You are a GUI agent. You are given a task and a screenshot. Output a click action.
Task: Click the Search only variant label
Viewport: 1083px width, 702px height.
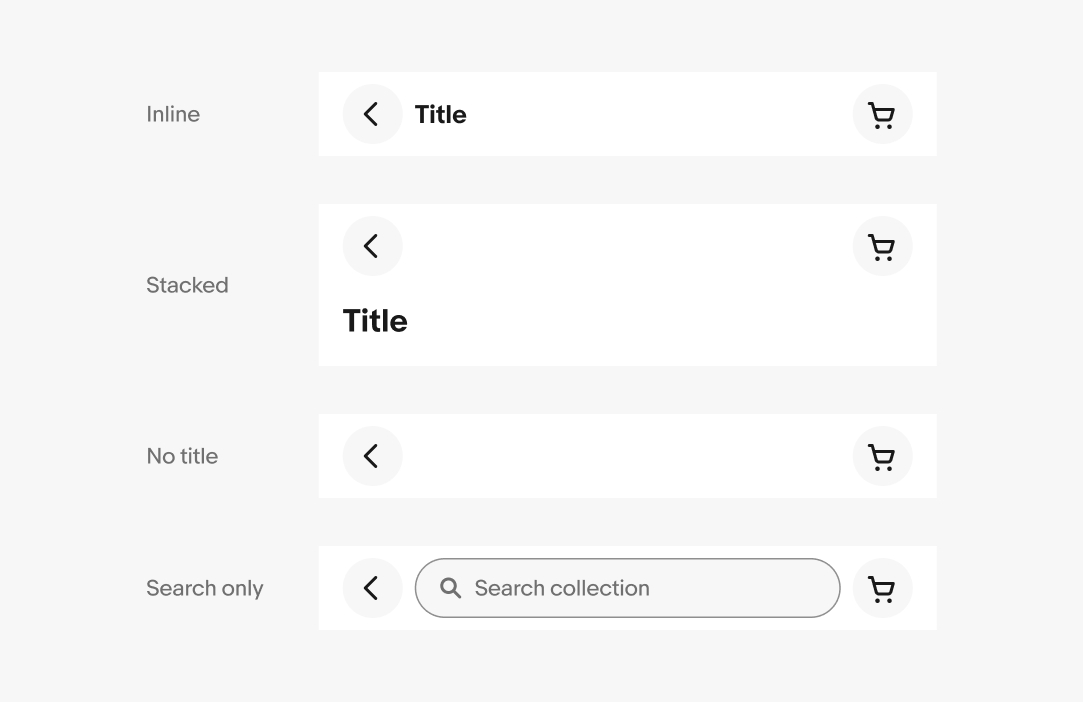click(x=205, y=588)
